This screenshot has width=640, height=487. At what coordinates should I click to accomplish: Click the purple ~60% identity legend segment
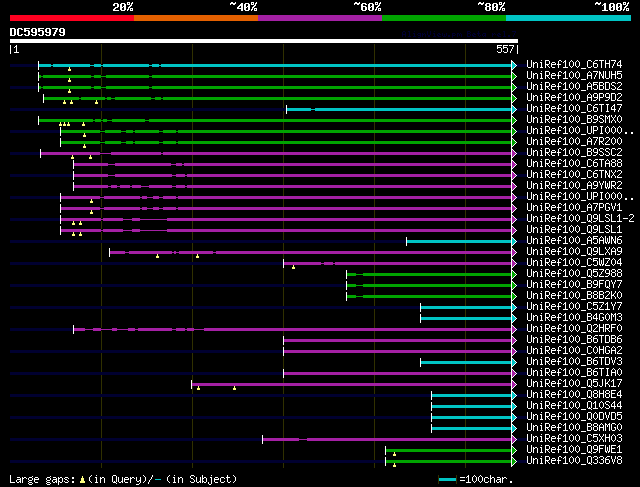pos(320,18)
